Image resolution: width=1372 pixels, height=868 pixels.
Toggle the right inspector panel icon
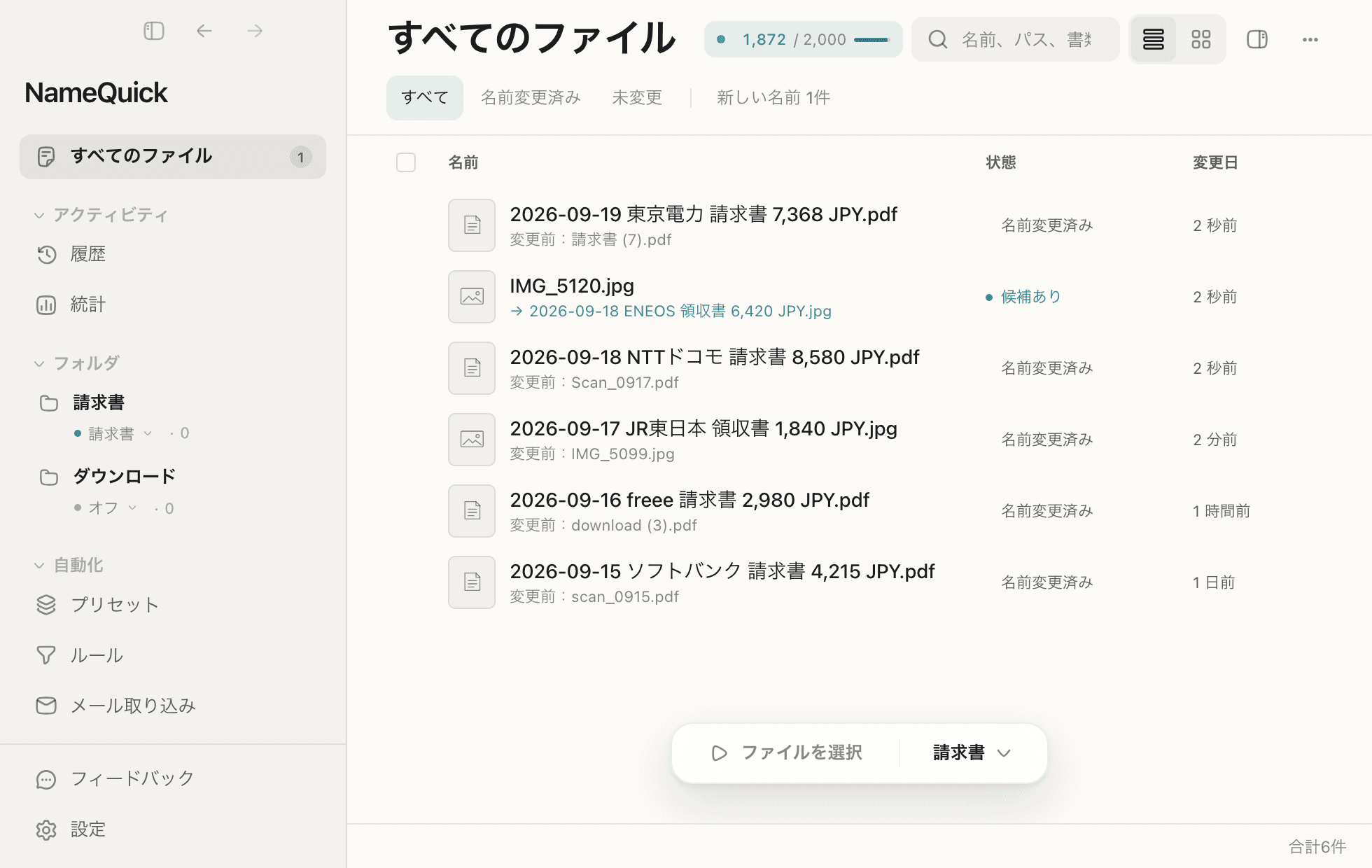[x=1257, y=39]
